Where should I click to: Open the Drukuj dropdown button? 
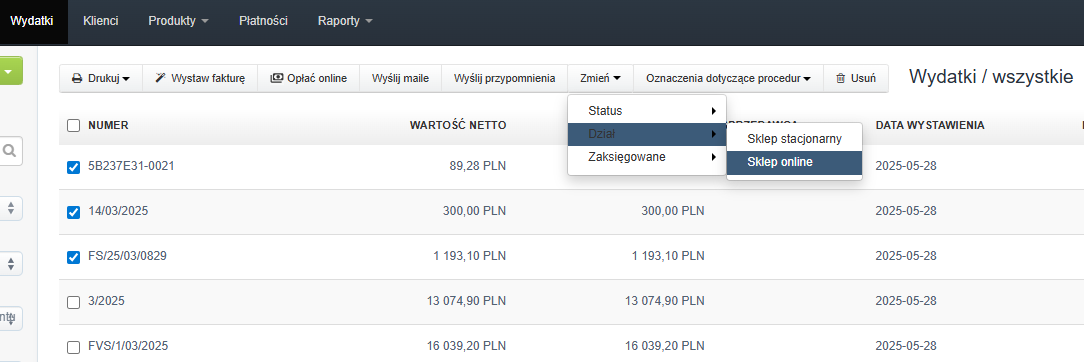click(x=101, y=79)
